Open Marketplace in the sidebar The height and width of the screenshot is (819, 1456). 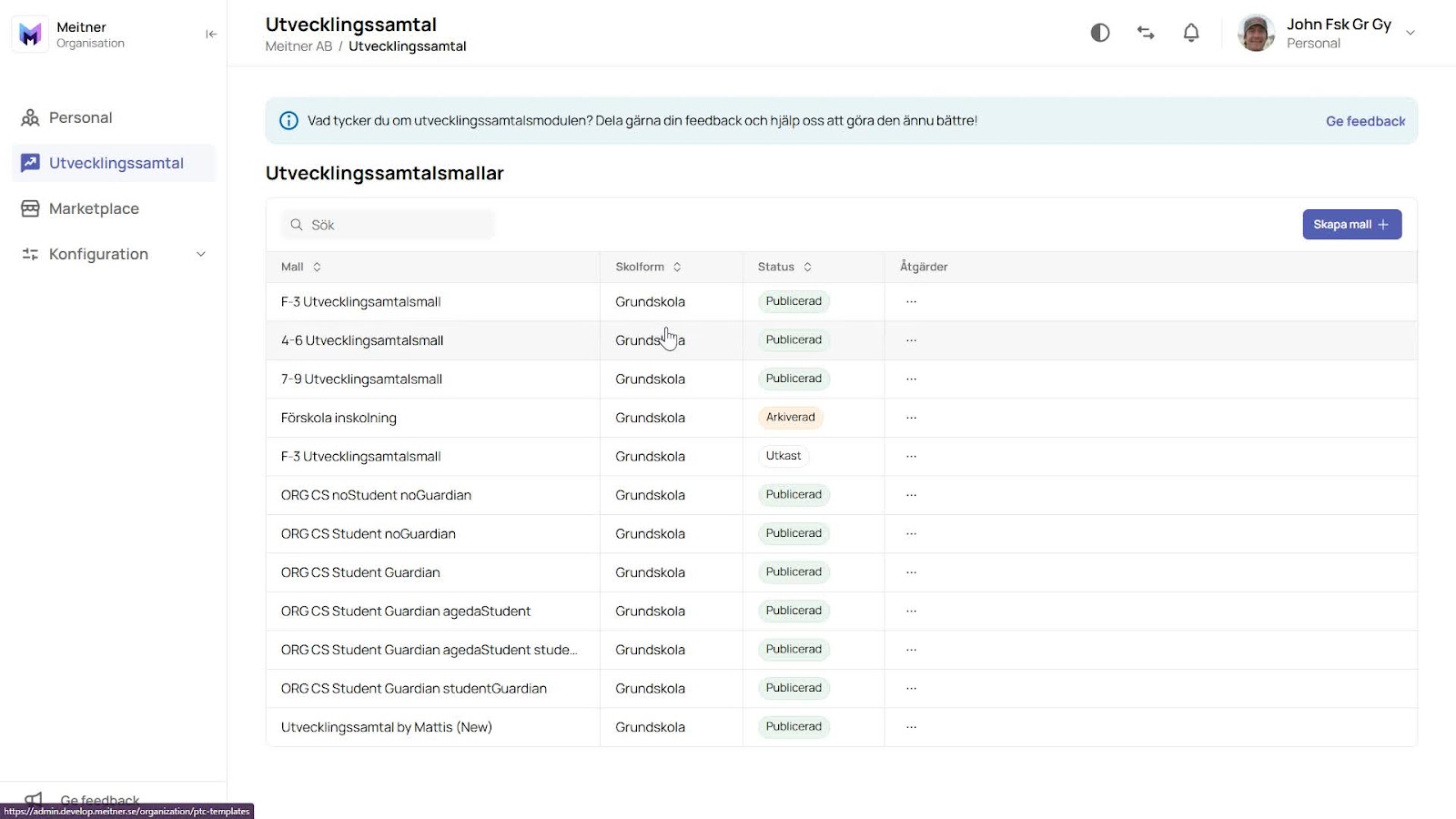pos(114,208)
